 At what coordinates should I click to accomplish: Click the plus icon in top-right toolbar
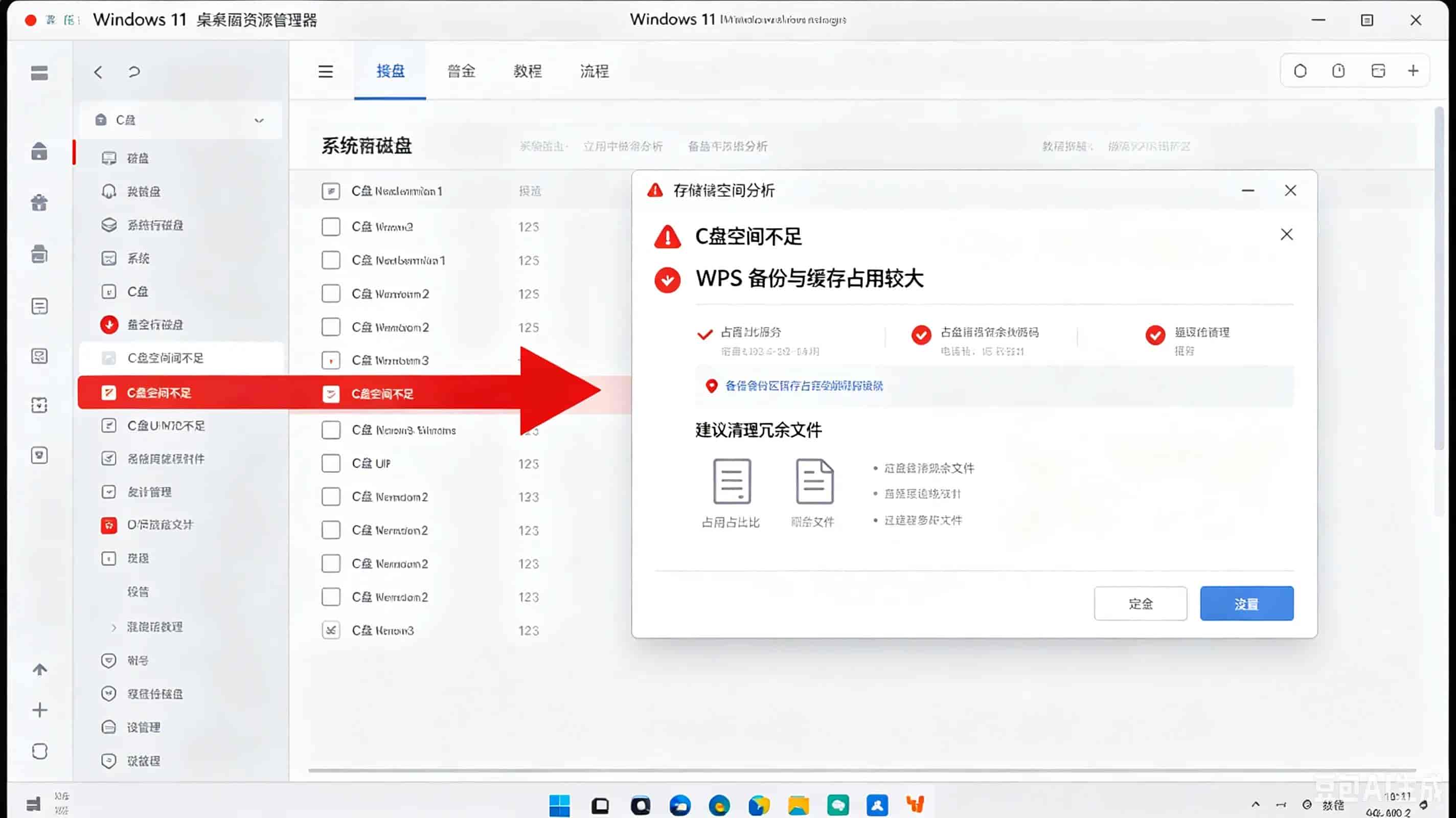tap(1413, 71)
